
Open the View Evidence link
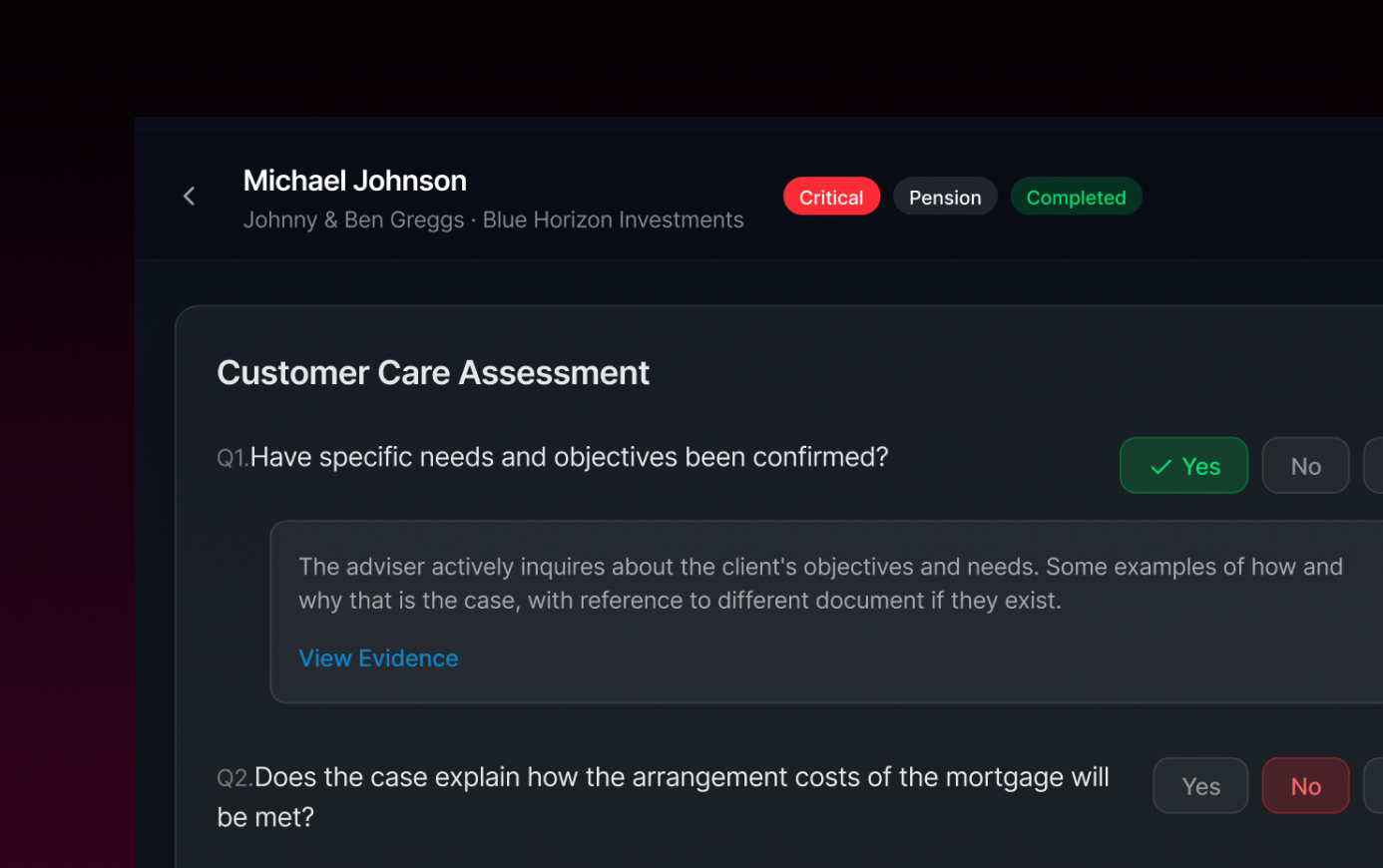click(378, 658)
